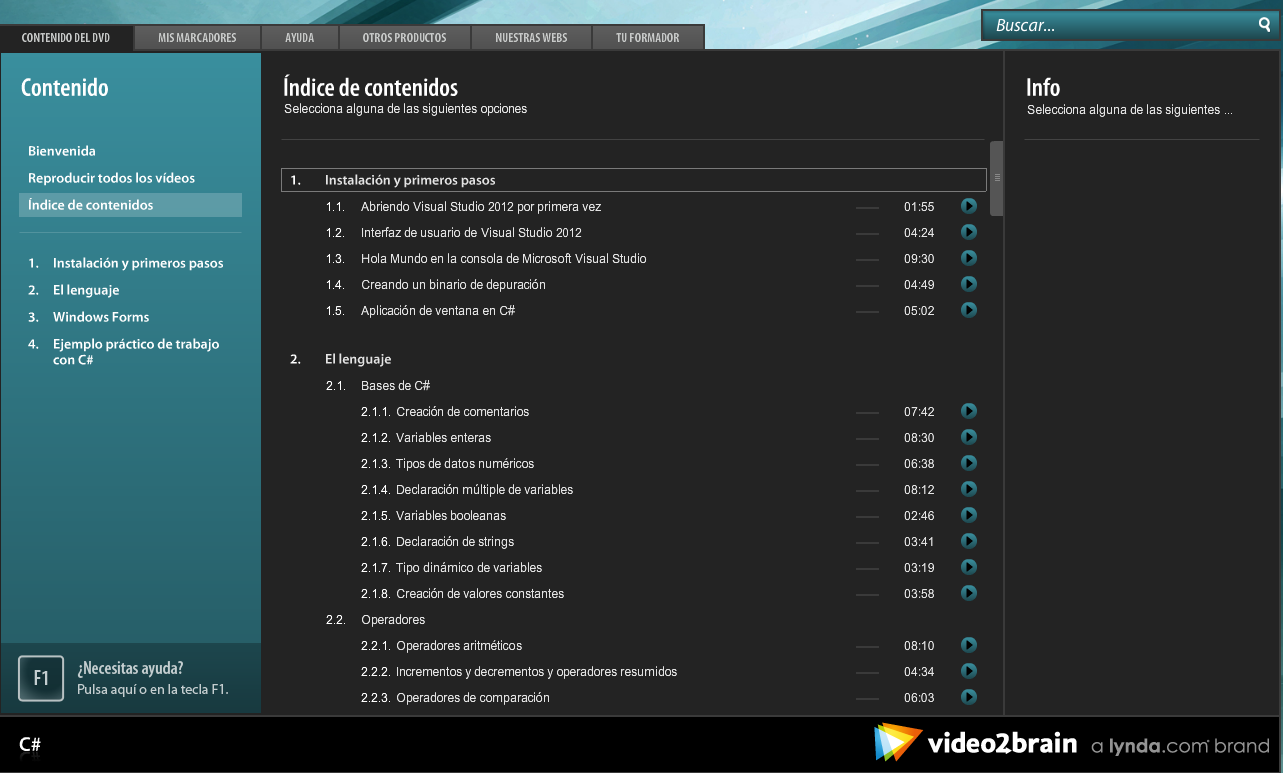Play video 2.1.1 Creación de comentarios
Screen dimensions: 1283x773
click(x=968, y=411)
